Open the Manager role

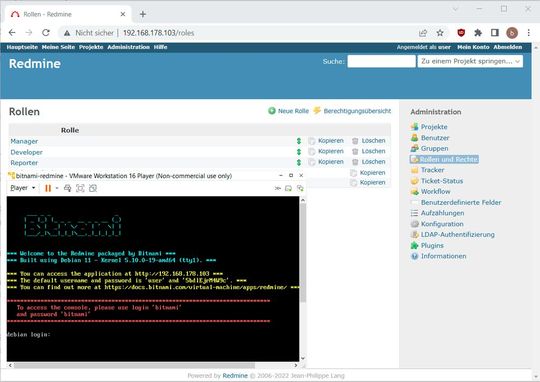[24, 141]
